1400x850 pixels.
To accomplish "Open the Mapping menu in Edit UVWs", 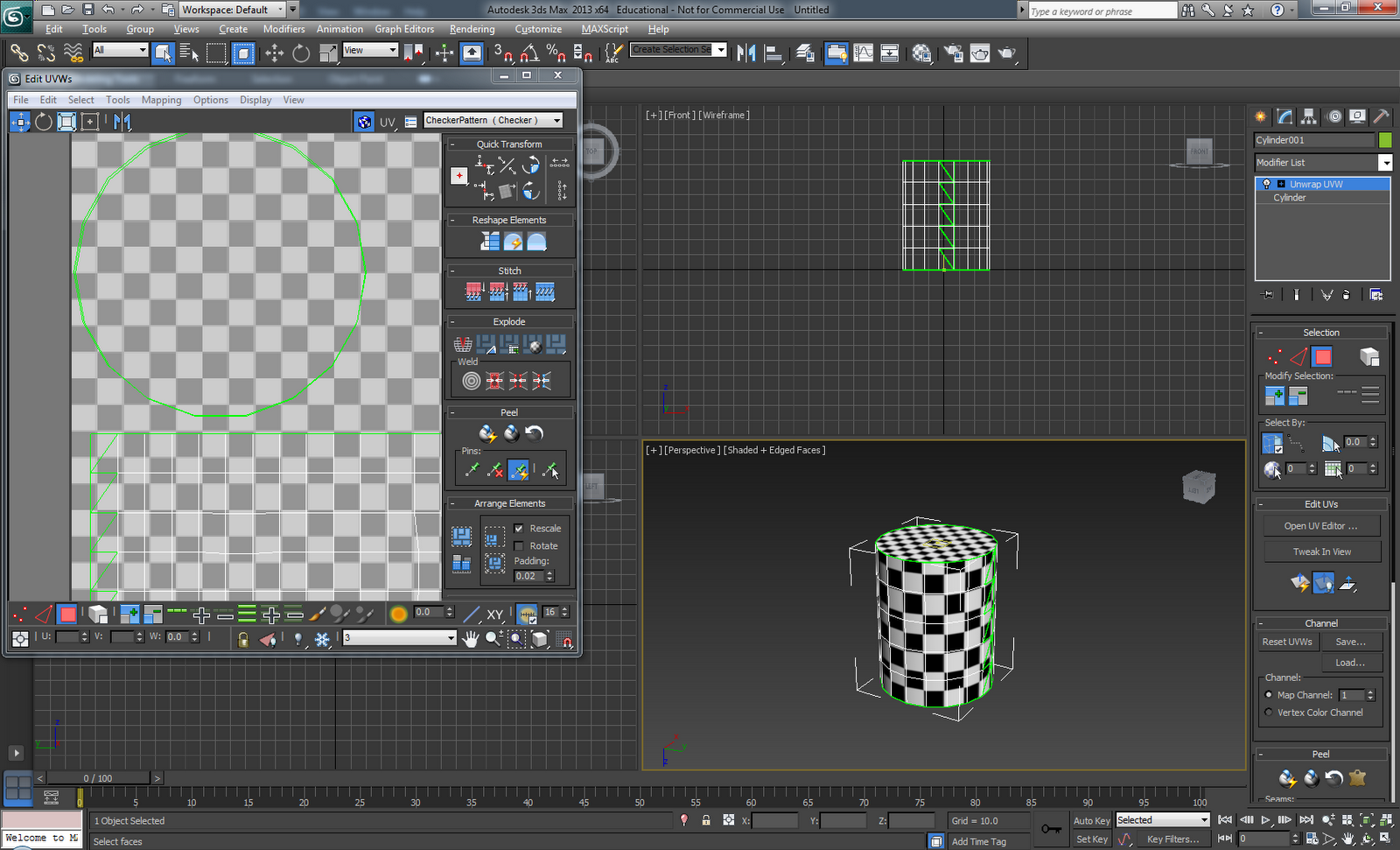I will 161,100.
